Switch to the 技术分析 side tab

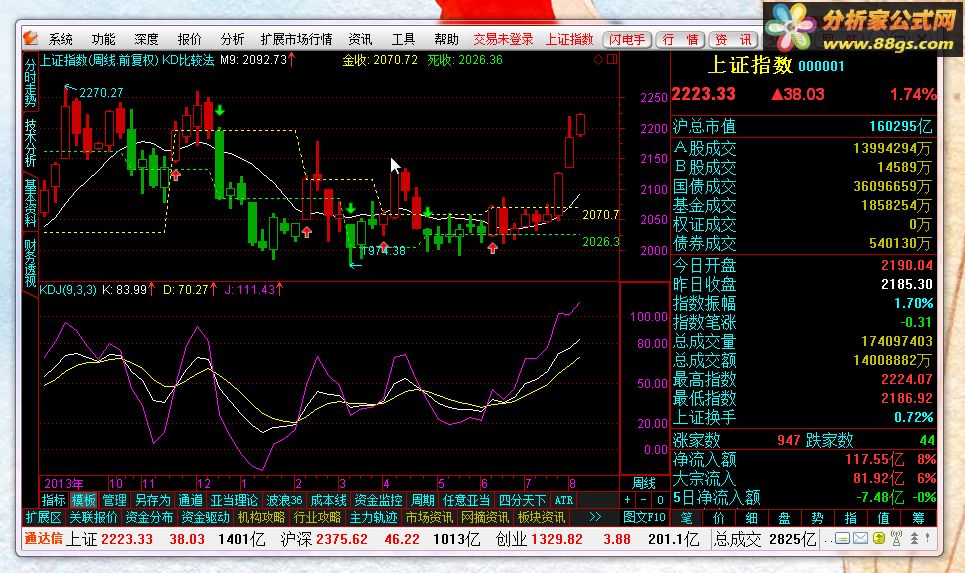click(x=30, y=143)
